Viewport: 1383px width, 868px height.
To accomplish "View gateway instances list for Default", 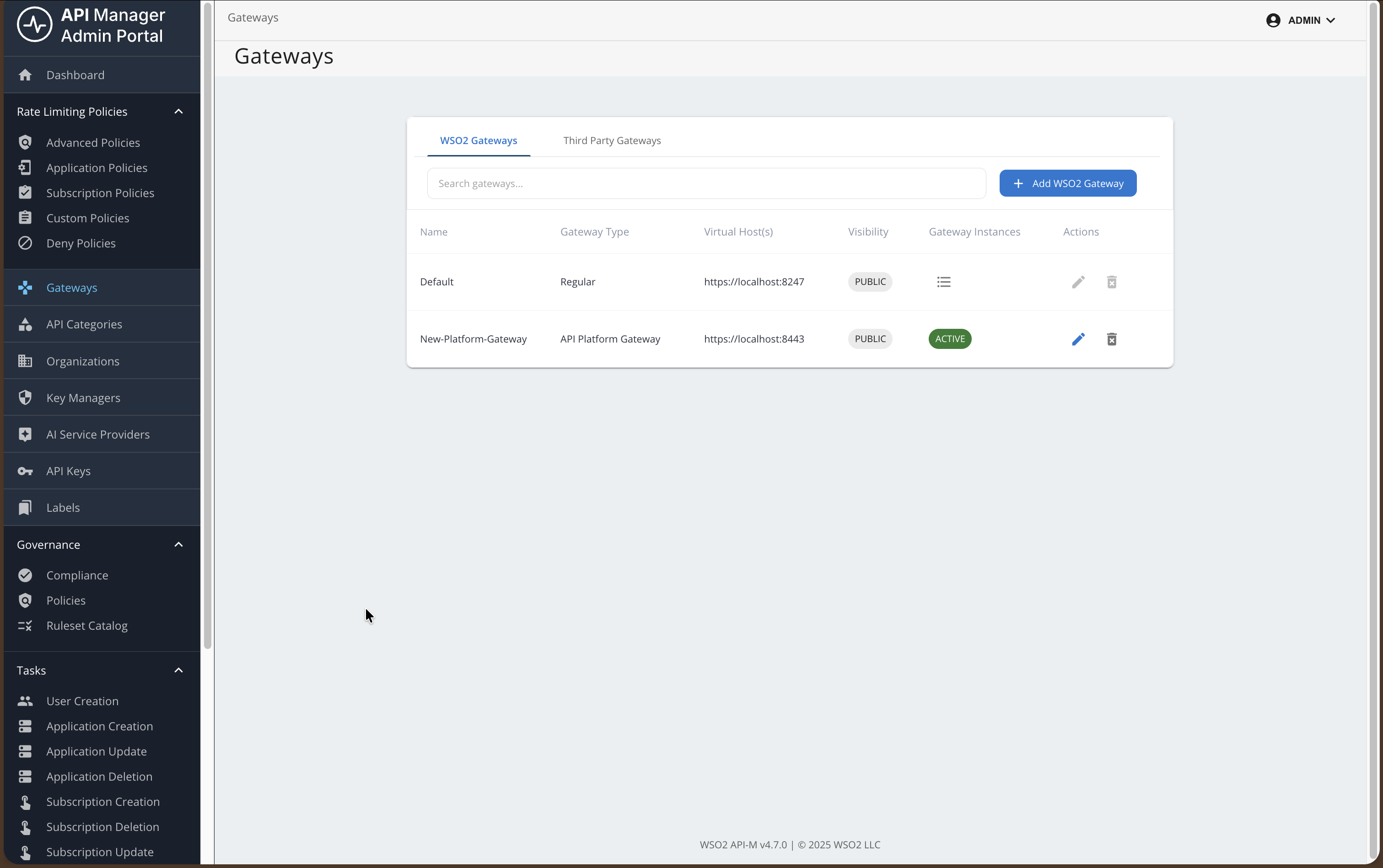I will pos(944,282).
